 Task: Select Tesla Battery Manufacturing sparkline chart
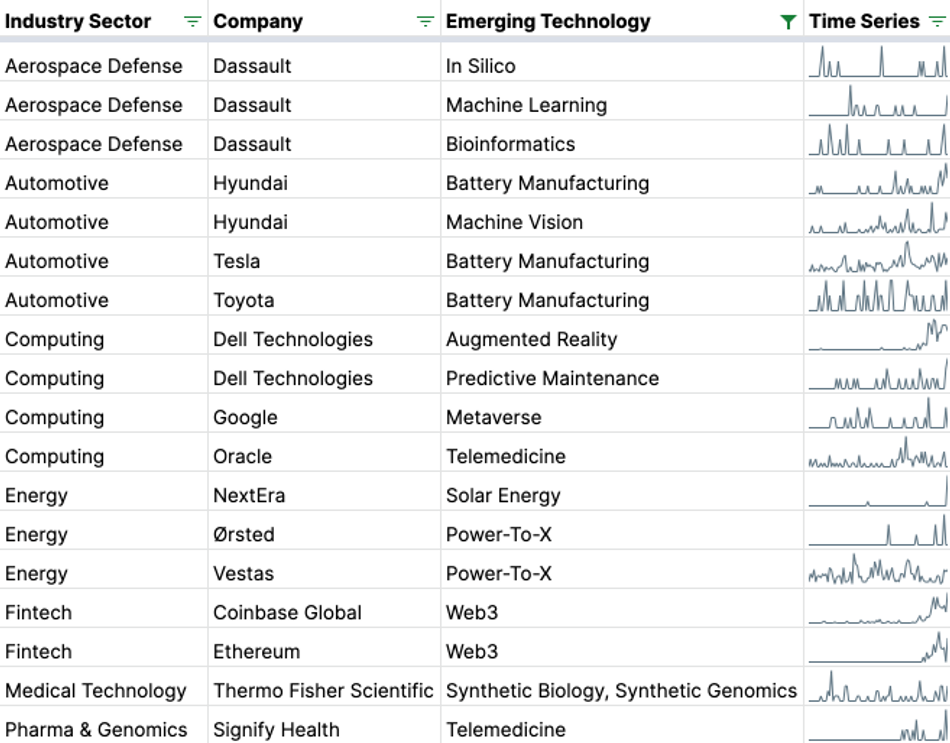pos(878,257)
